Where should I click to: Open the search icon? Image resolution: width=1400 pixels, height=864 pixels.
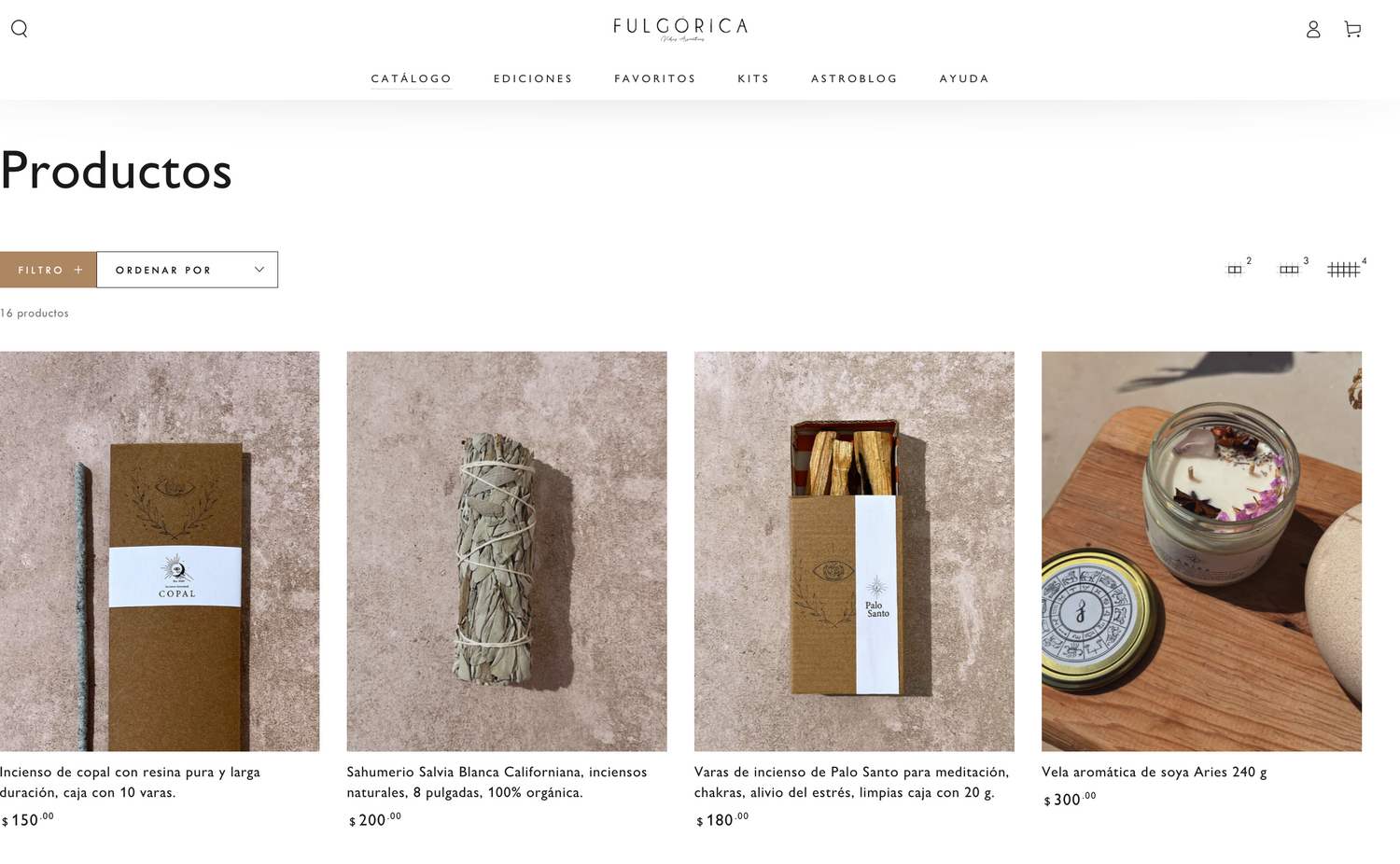(19, 29)
